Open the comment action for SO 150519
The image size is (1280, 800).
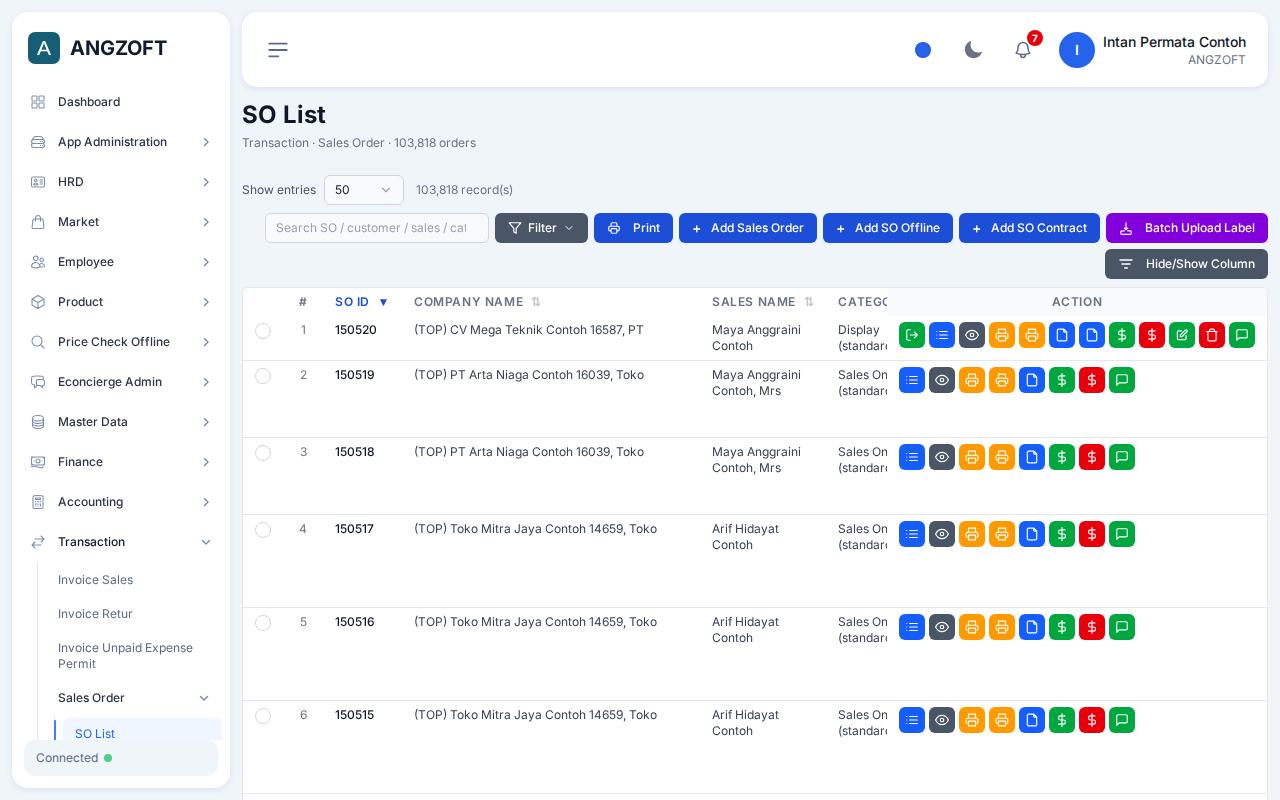1122,380
